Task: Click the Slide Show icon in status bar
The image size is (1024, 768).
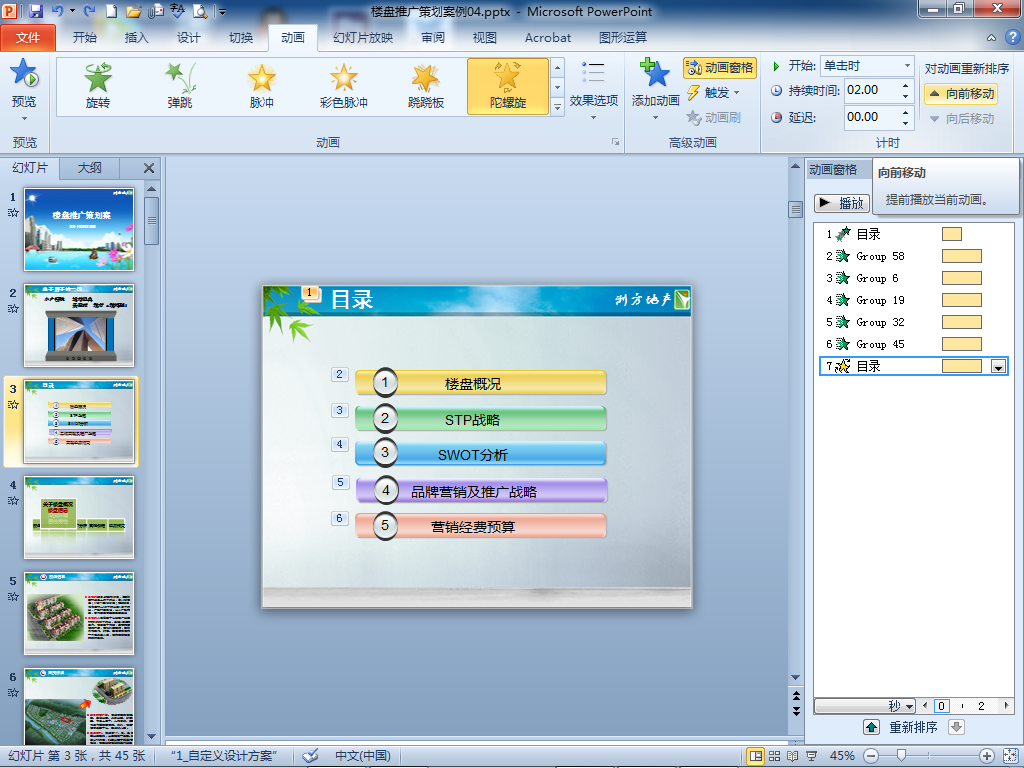Action: tap(811, 756)
